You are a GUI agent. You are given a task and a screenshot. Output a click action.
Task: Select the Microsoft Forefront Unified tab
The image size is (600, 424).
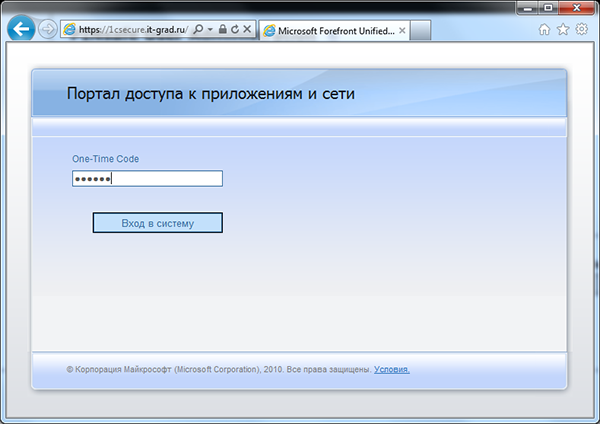pyautogui.click(x=334, y=31)
